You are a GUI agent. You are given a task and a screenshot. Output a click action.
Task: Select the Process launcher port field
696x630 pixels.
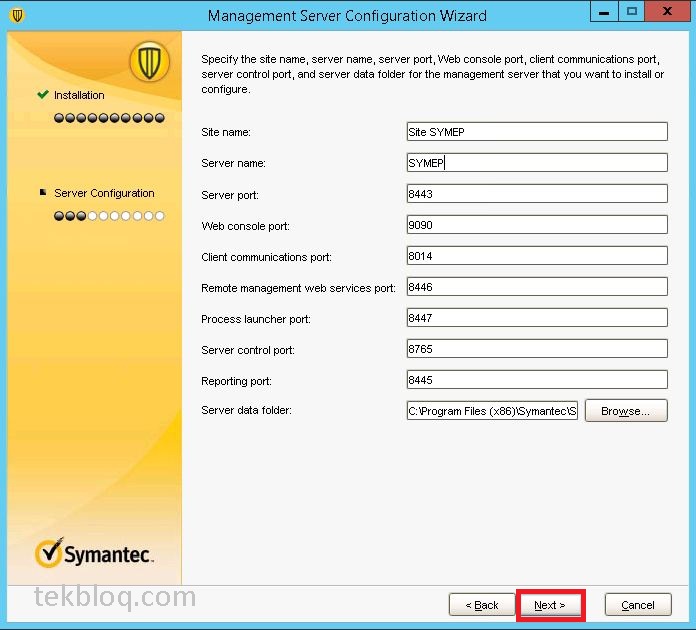(x=537, y=318)
